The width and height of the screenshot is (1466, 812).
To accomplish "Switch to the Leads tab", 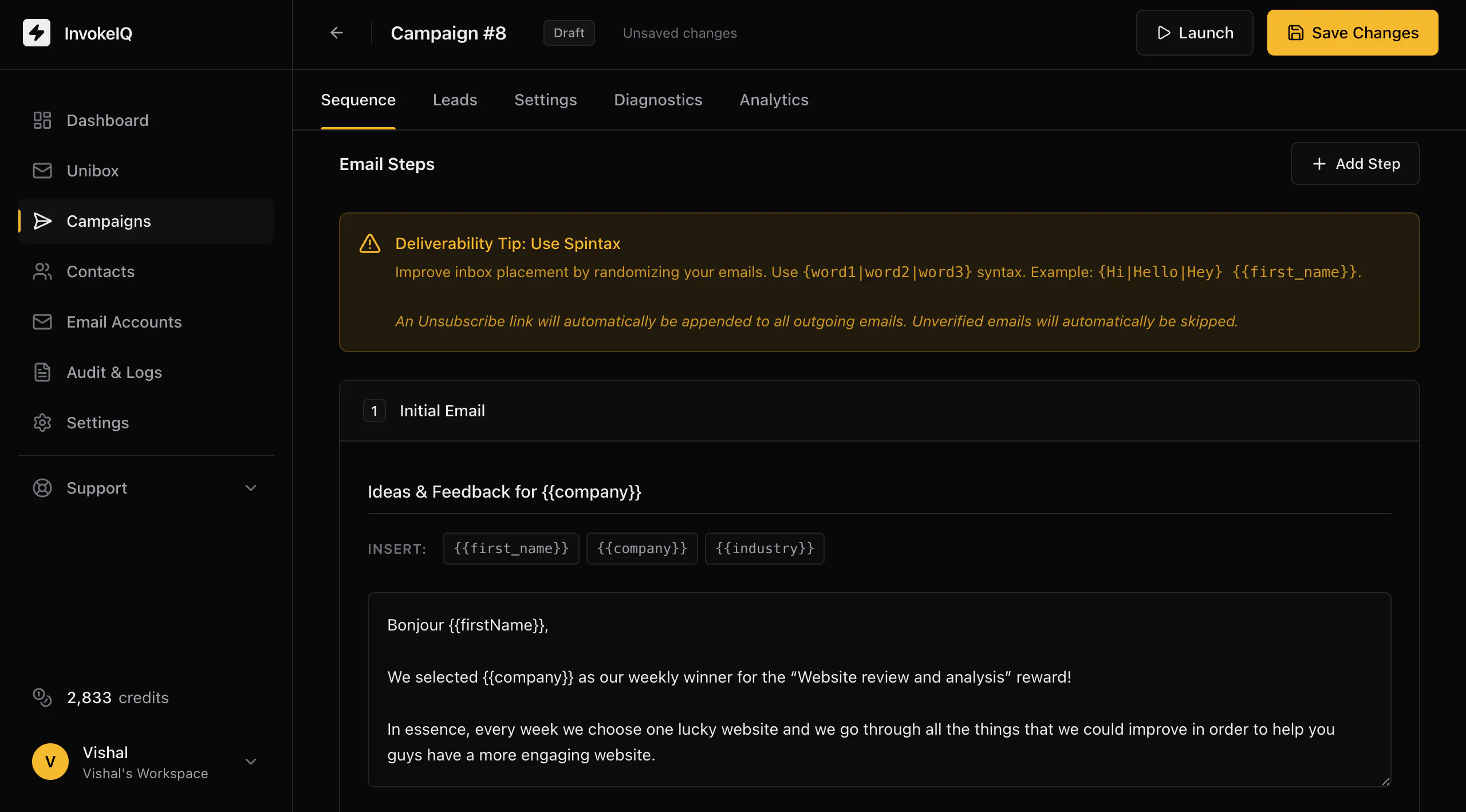I will [x=455, y=100].
